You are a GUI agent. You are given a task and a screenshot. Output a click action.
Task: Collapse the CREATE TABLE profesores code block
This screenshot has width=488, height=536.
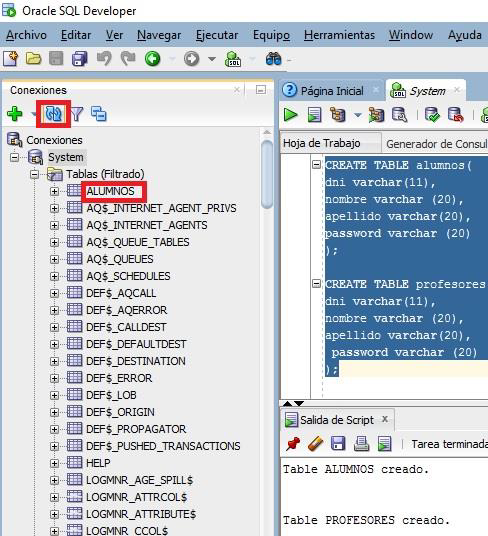[x=317, y=284]
